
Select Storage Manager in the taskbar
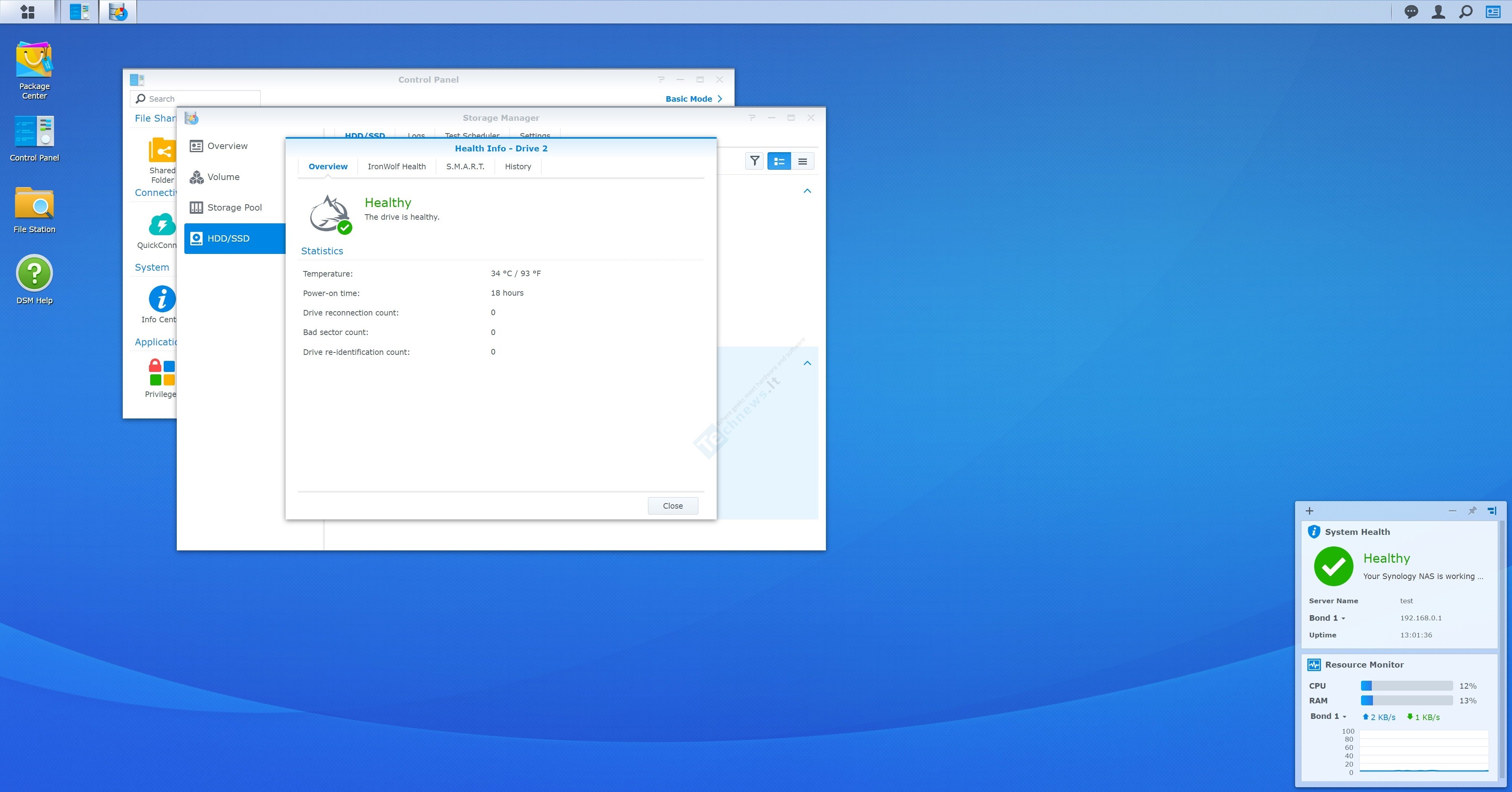click(118, 12)
